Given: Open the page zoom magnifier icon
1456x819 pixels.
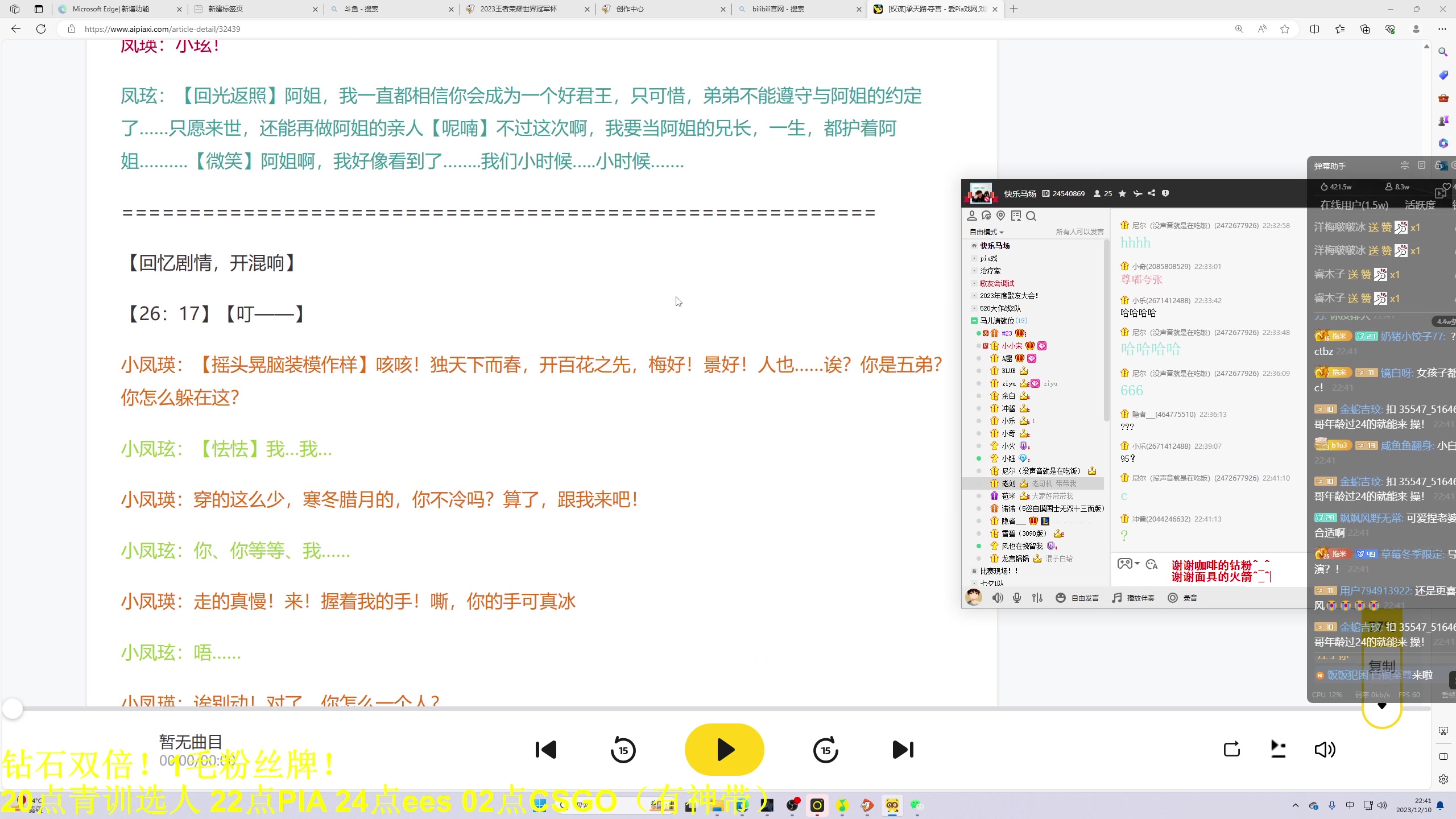Looking at the screenshot, I should click(1239, 29).
